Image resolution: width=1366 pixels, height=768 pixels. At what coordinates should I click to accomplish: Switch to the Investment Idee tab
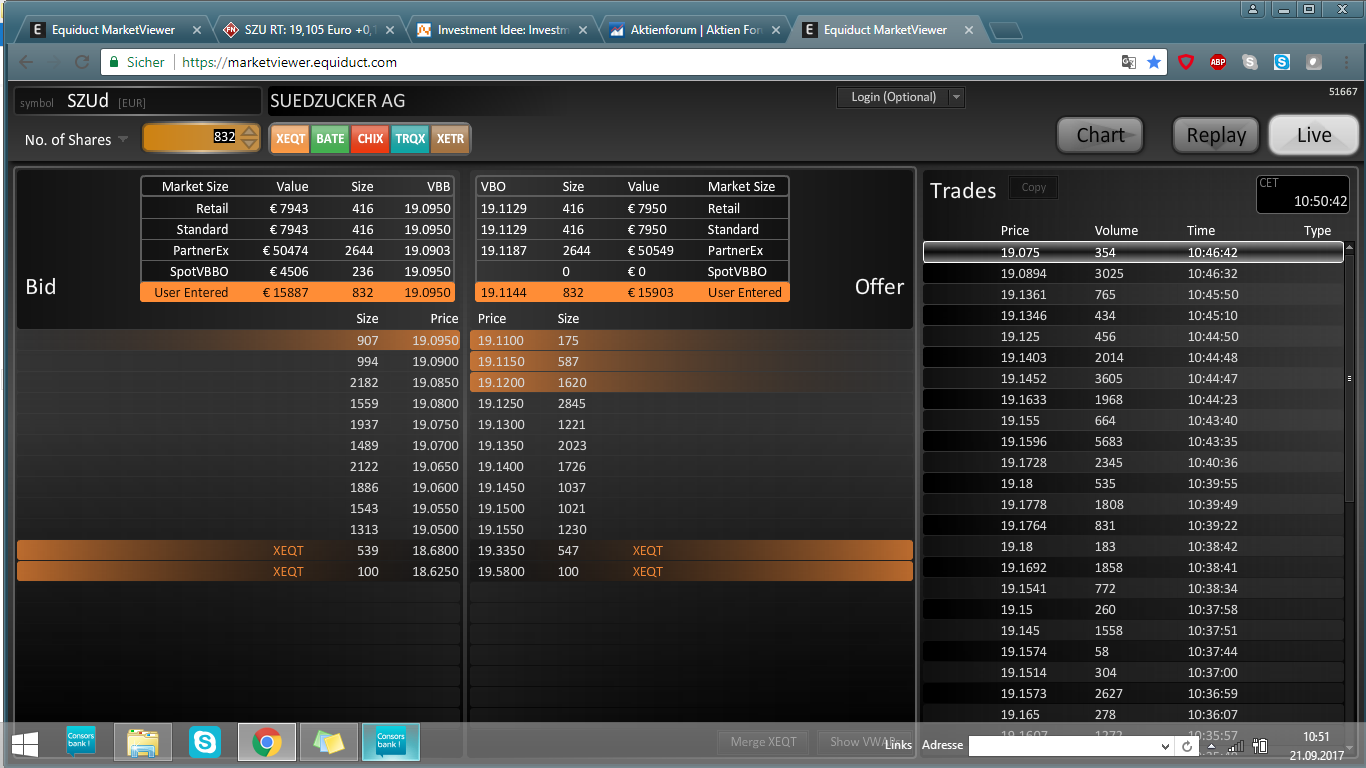pyautogui.click(x=500, y=30)
